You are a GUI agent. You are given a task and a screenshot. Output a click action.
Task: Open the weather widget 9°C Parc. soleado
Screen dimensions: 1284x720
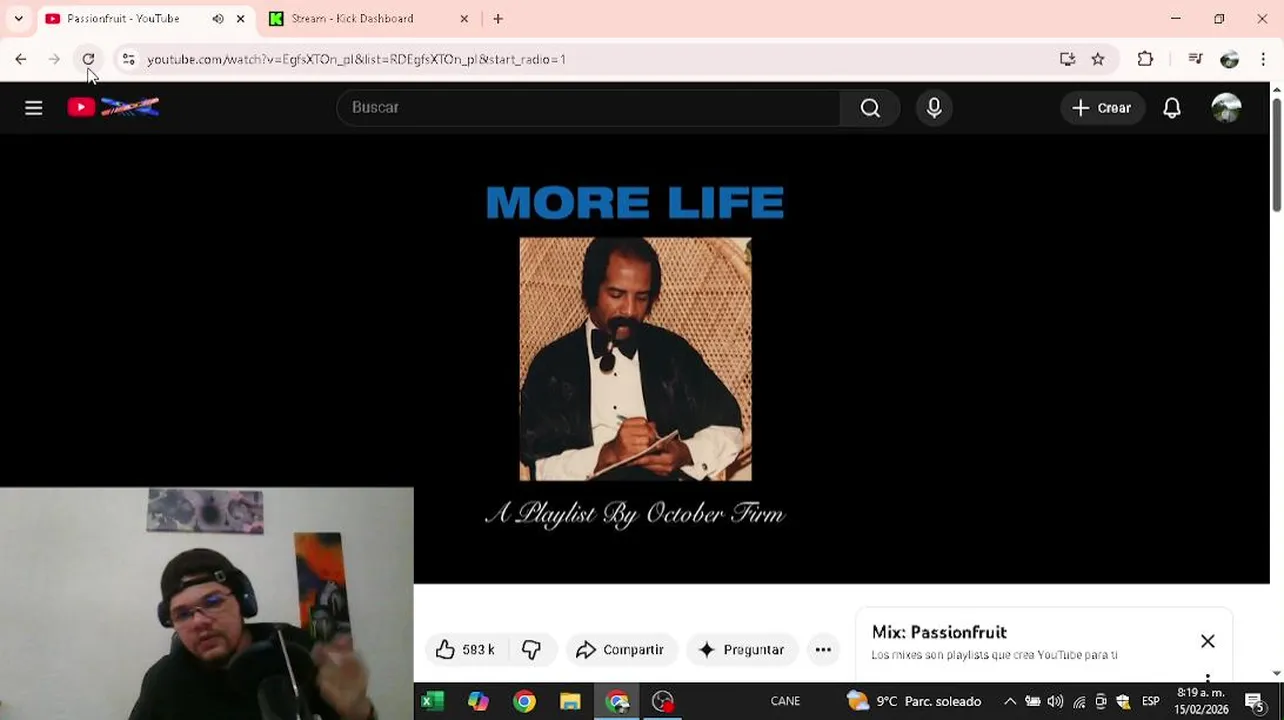913,702
